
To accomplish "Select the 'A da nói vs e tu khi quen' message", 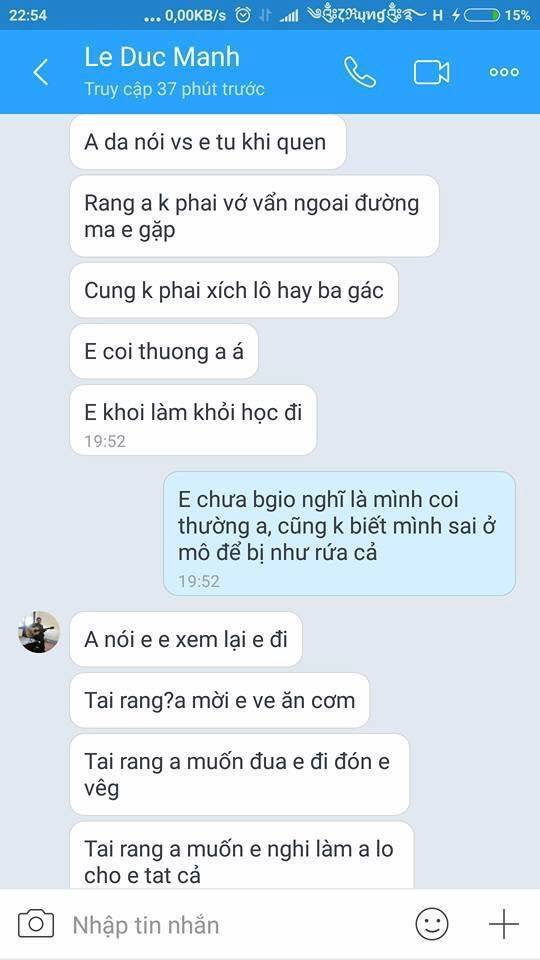I will [x=208, y=142].
